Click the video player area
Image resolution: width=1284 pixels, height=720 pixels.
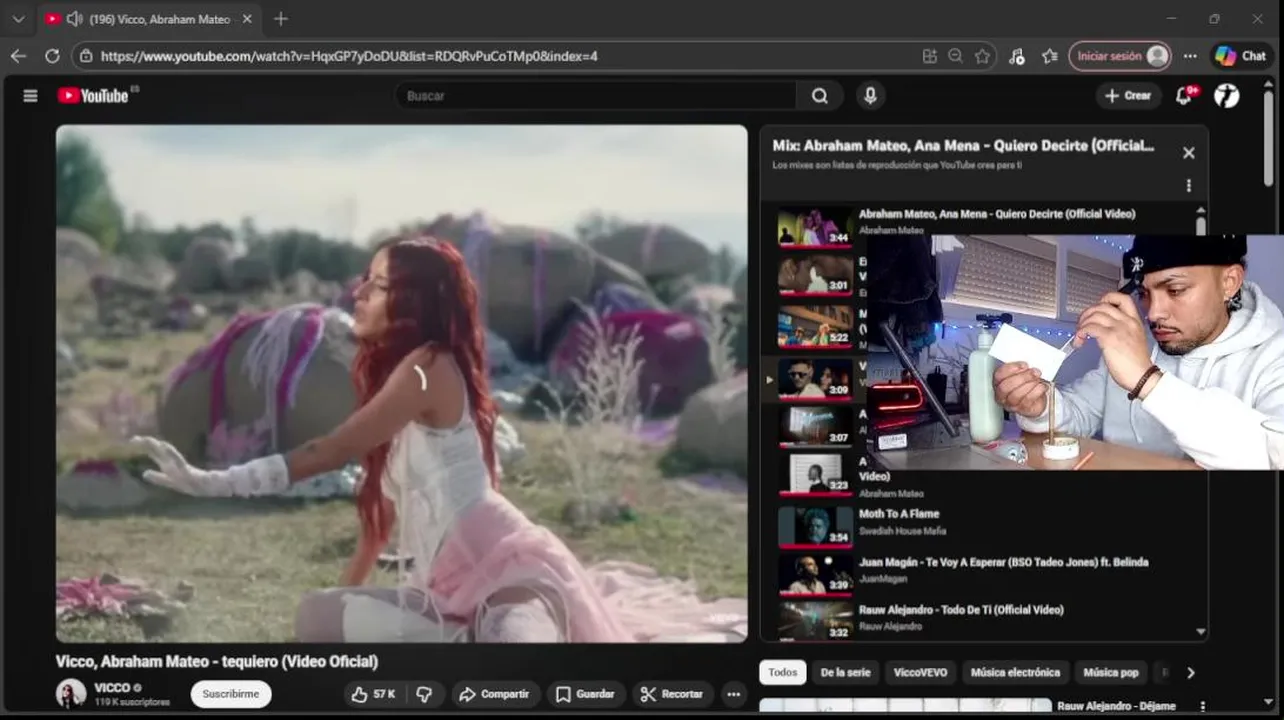(x=402, y=383)
